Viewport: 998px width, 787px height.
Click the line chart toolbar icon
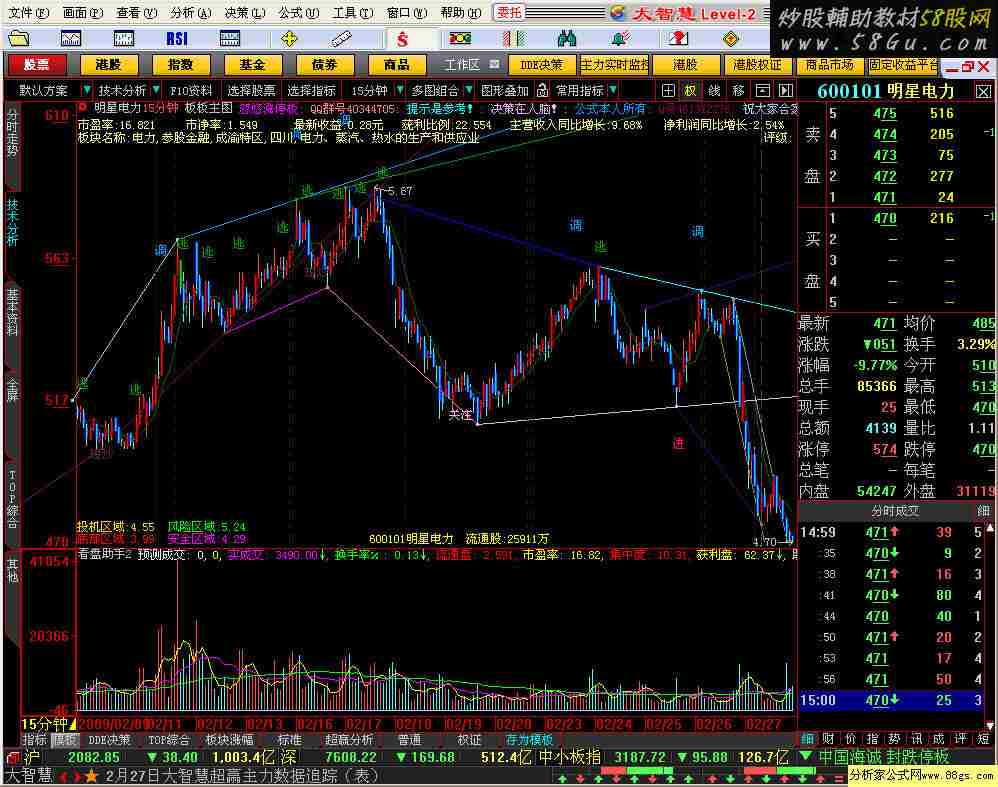pyautogui.click(x=71, y=39)
